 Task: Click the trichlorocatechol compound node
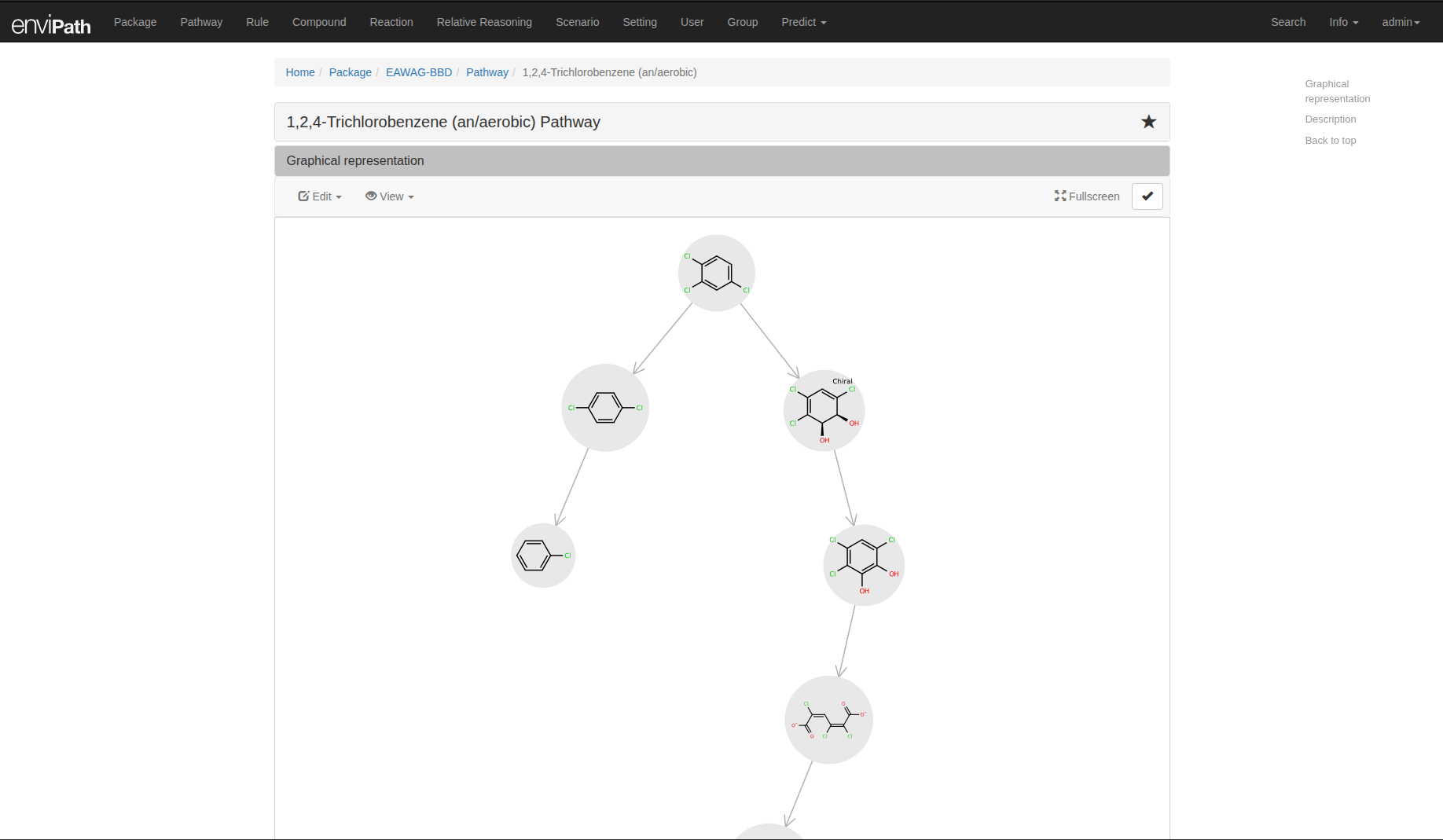point(863,564)
